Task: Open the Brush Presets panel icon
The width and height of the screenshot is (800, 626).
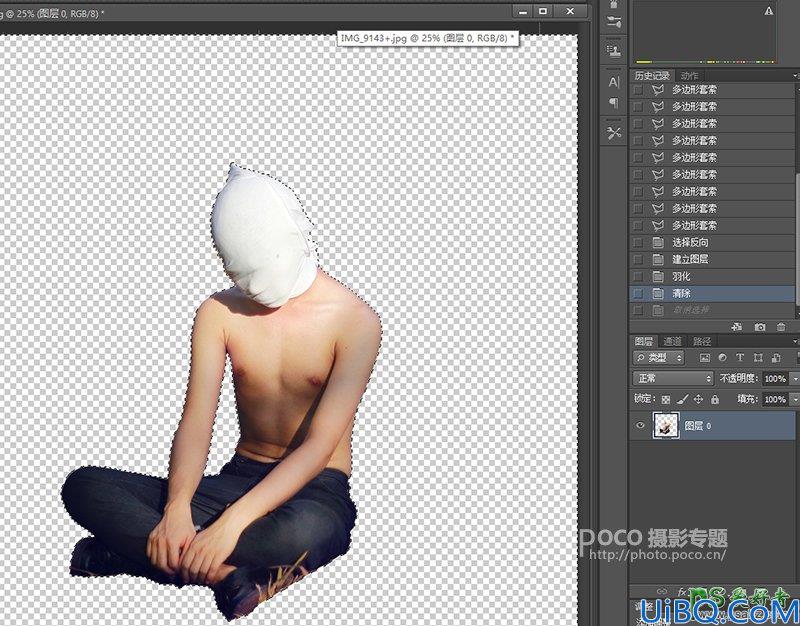Action: 614,21
